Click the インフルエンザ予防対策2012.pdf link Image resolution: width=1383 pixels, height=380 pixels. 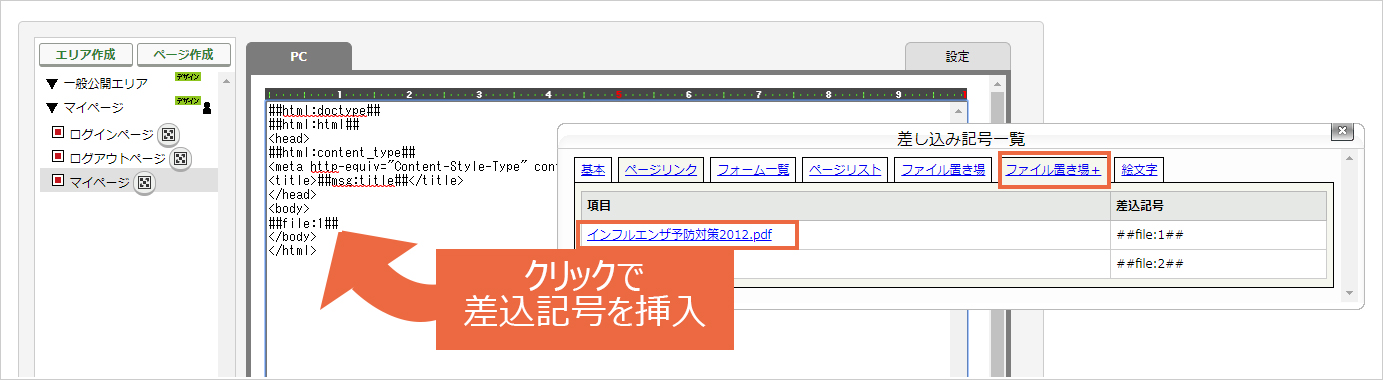(679, 235)
